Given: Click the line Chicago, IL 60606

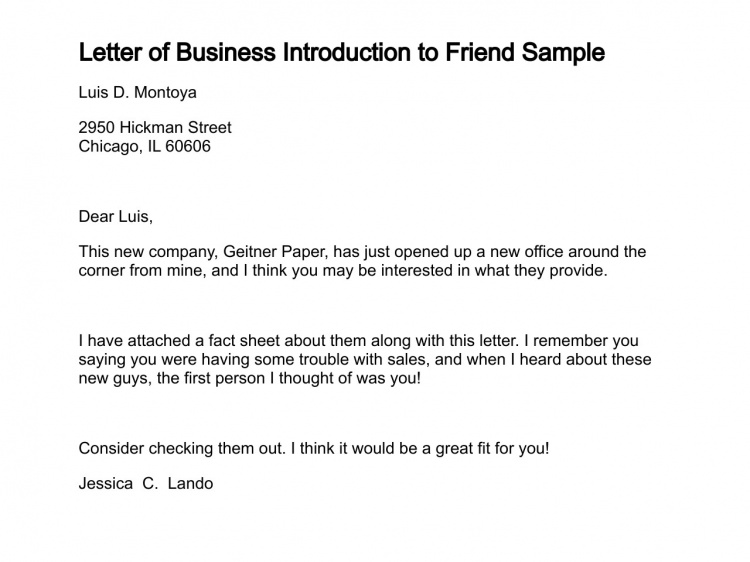Looking at the screenshot, I should [x=144, y=146].
